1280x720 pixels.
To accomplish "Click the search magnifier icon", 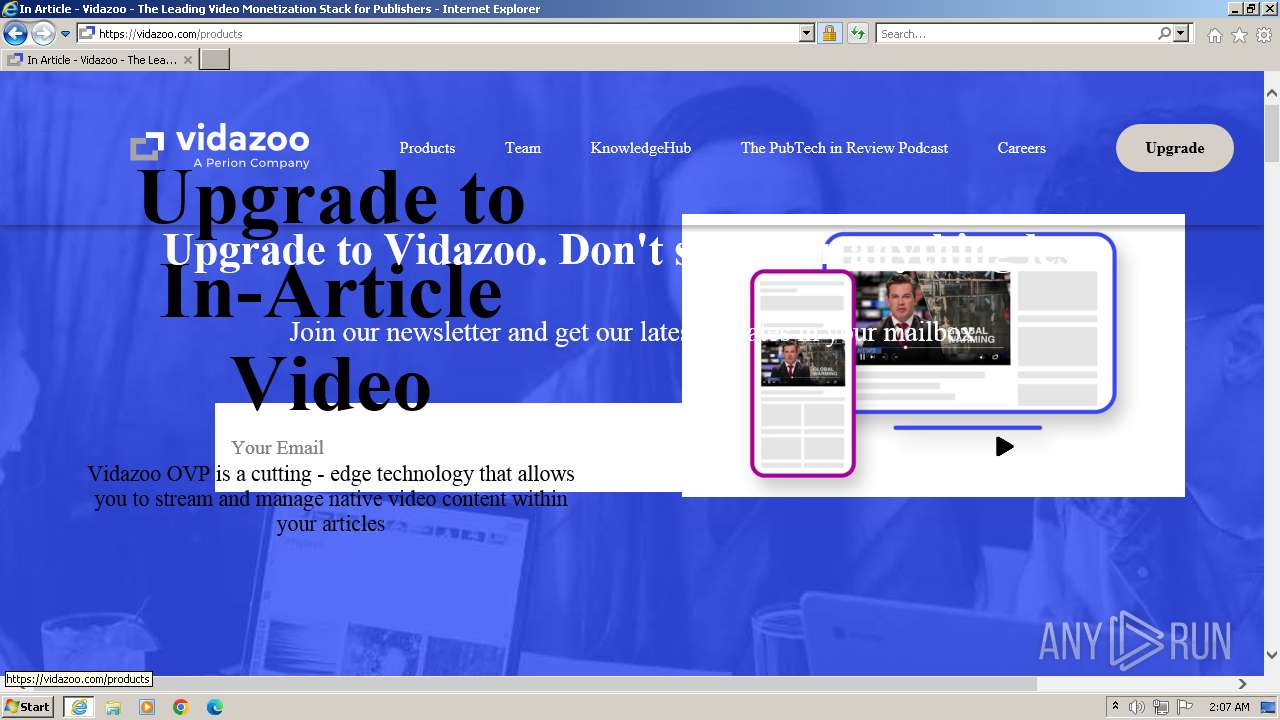I will point(1164,34).
